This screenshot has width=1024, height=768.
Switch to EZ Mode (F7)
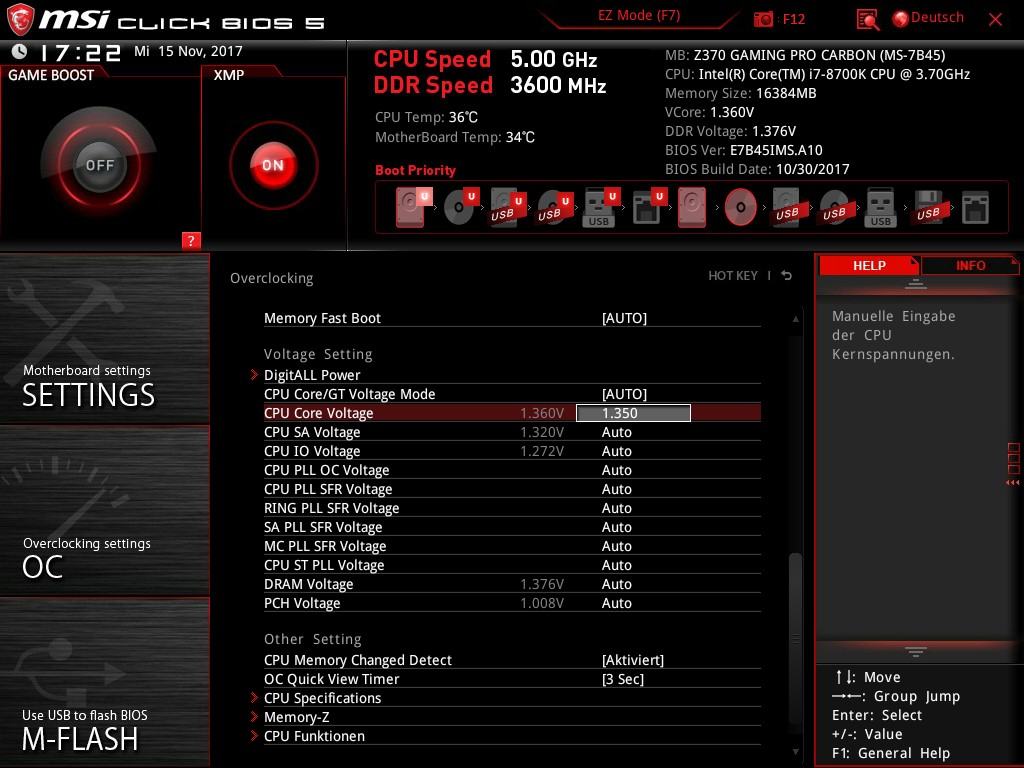(x=639, y=16)
